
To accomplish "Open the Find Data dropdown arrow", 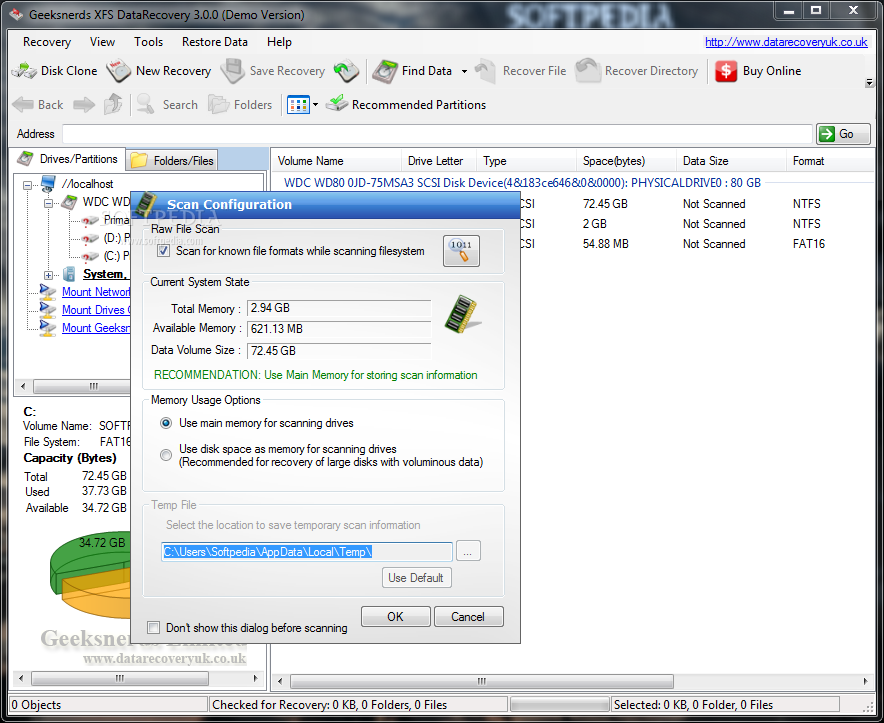I will [465, 72].
